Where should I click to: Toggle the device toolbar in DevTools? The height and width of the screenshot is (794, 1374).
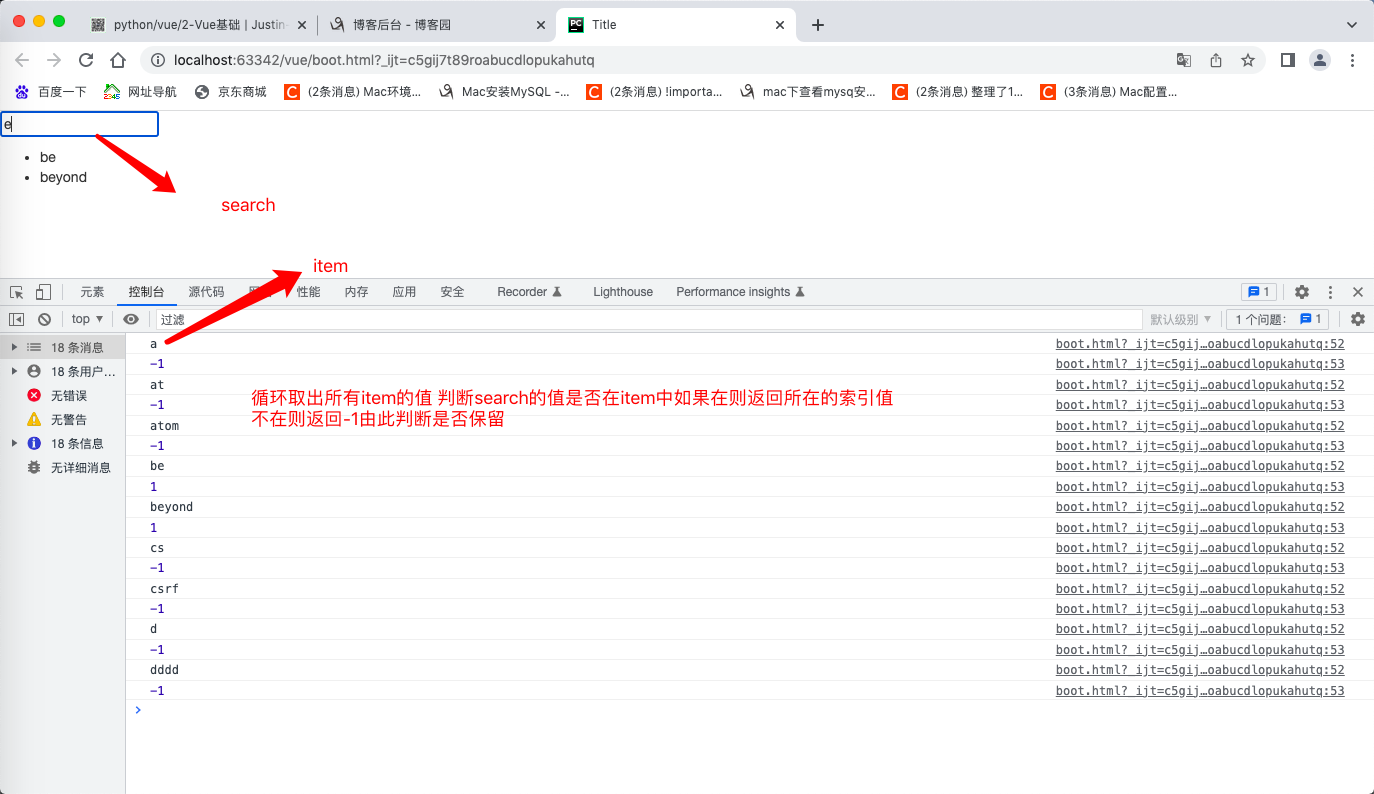(x=43, y=292)
